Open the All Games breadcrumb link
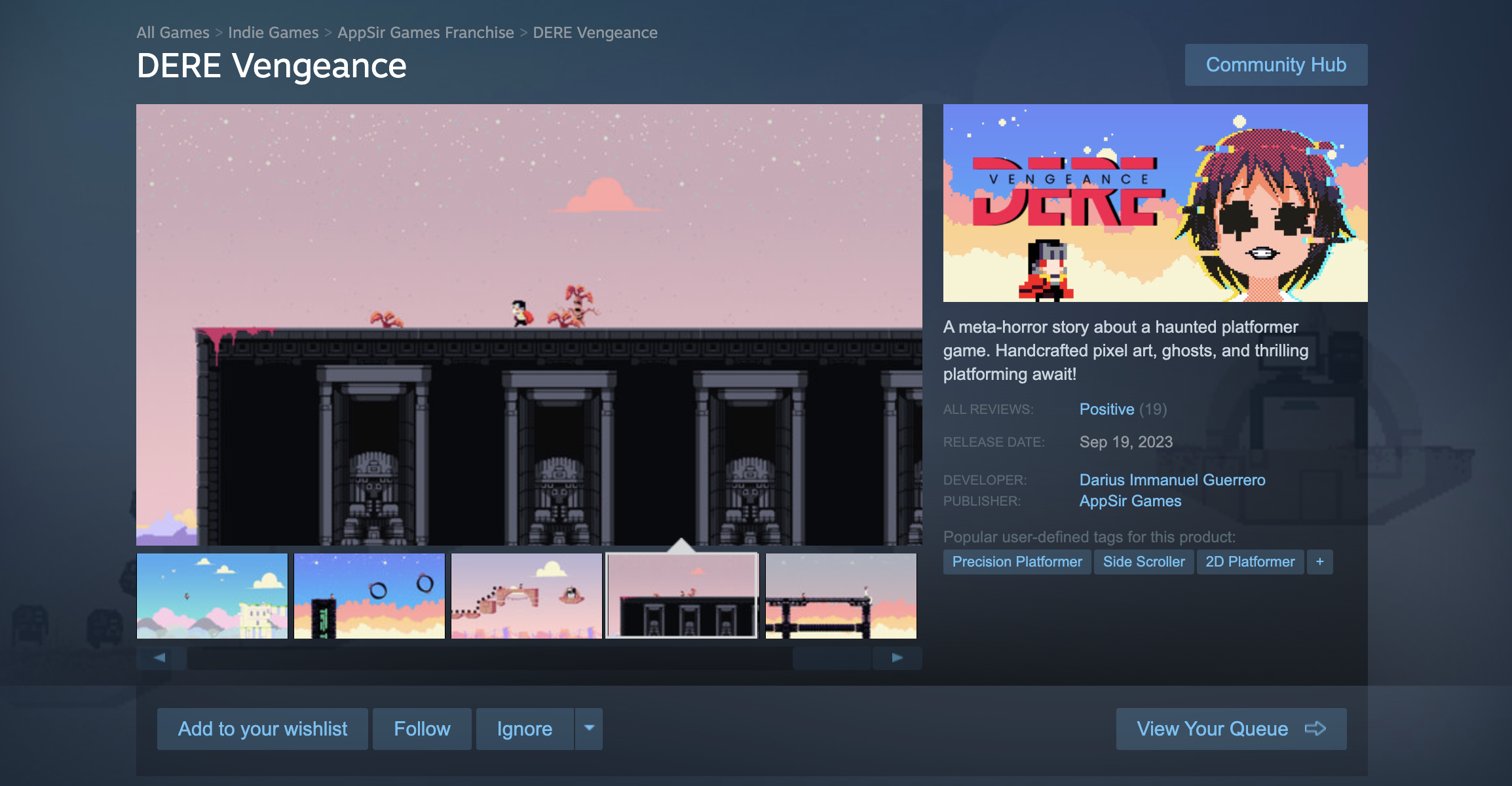Image resolution: width=1512 pixels, height=786 pixels. click(173, 32)
